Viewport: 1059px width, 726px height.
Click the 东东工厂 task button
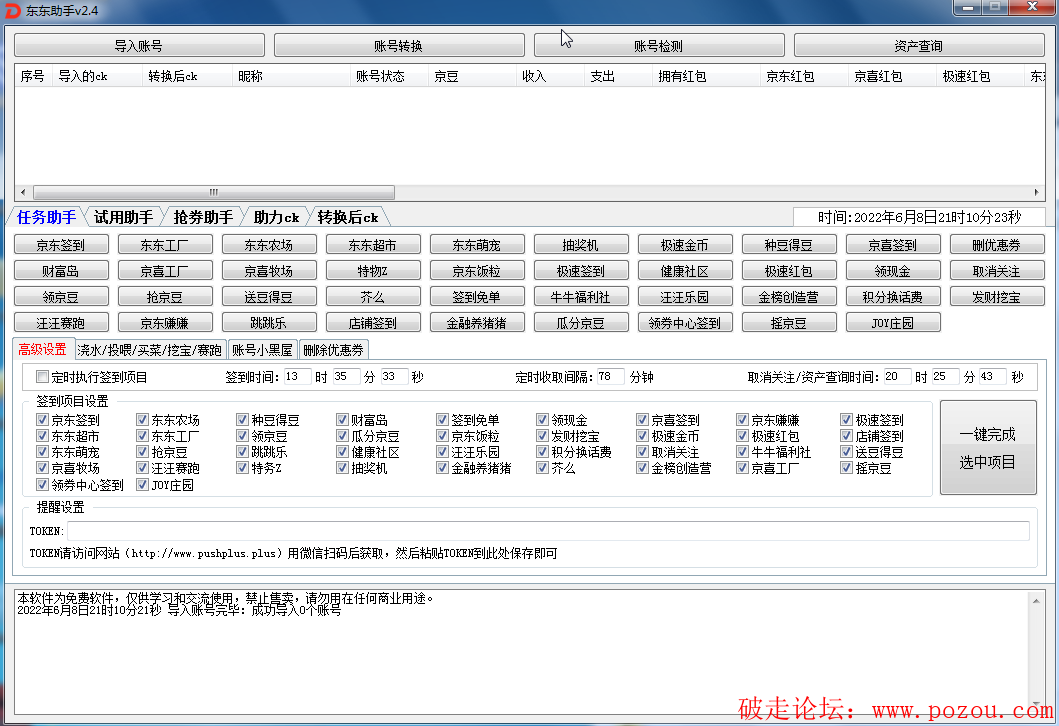point(165,244)
